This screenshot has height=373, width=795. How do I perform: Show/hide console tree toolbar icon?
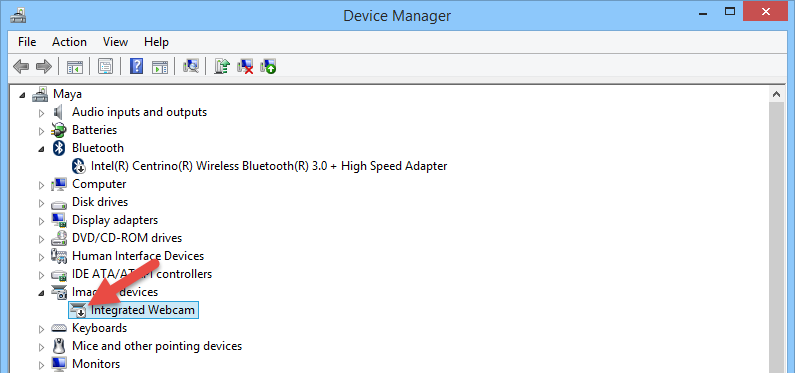(x=75, y=66)
